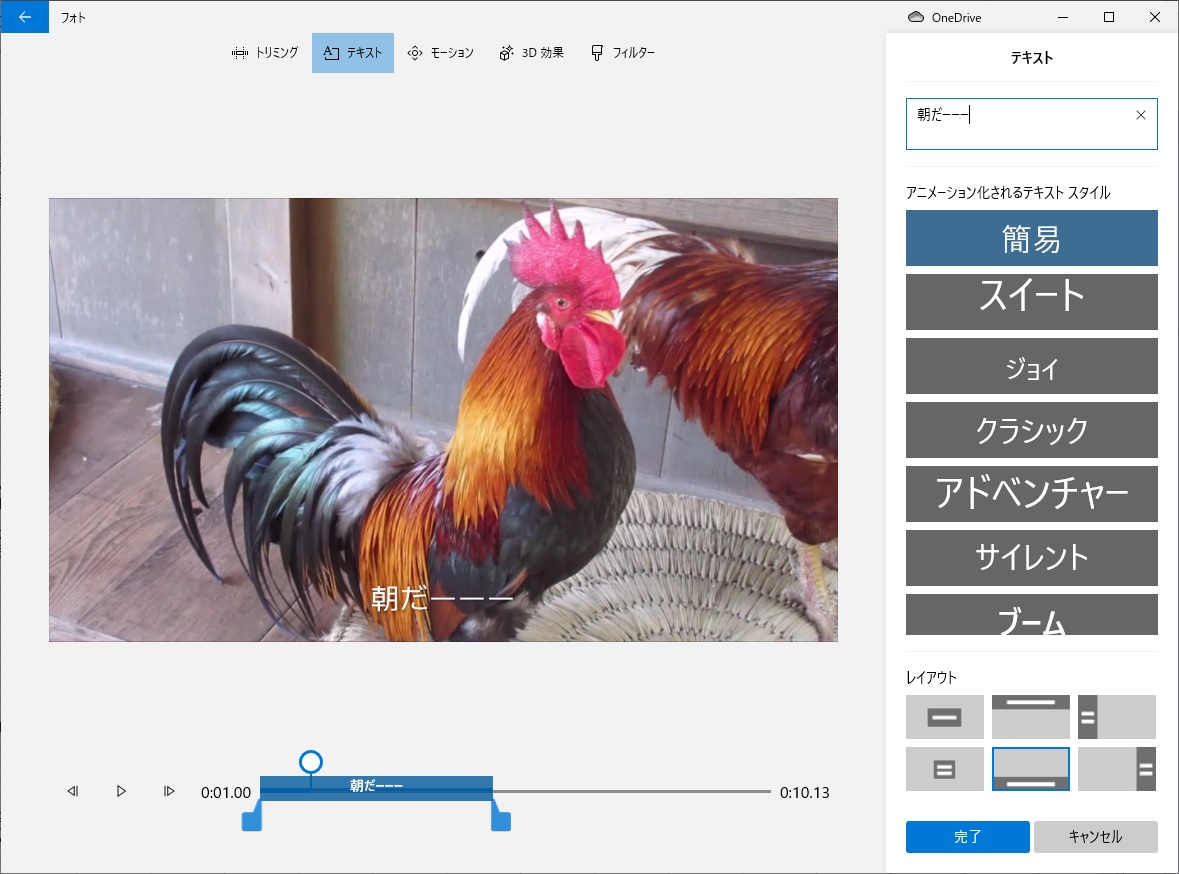This screenshot has width=1179, height=874.
Task: Choose the ブーム text style
Action: tap(1032, 615)
